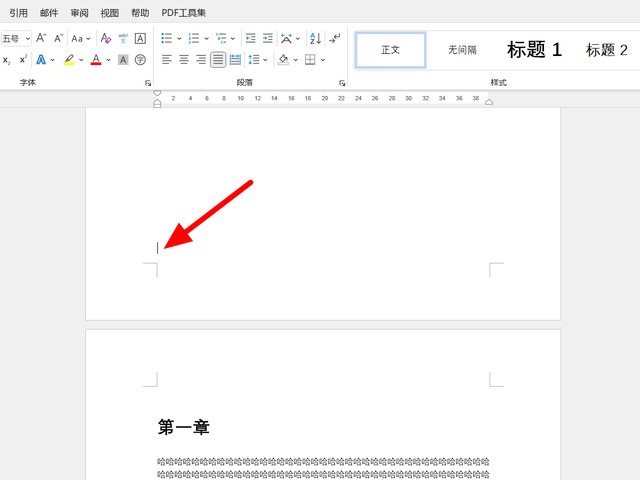Open the bullet list dropdown arrow

[x=179, y=39]
